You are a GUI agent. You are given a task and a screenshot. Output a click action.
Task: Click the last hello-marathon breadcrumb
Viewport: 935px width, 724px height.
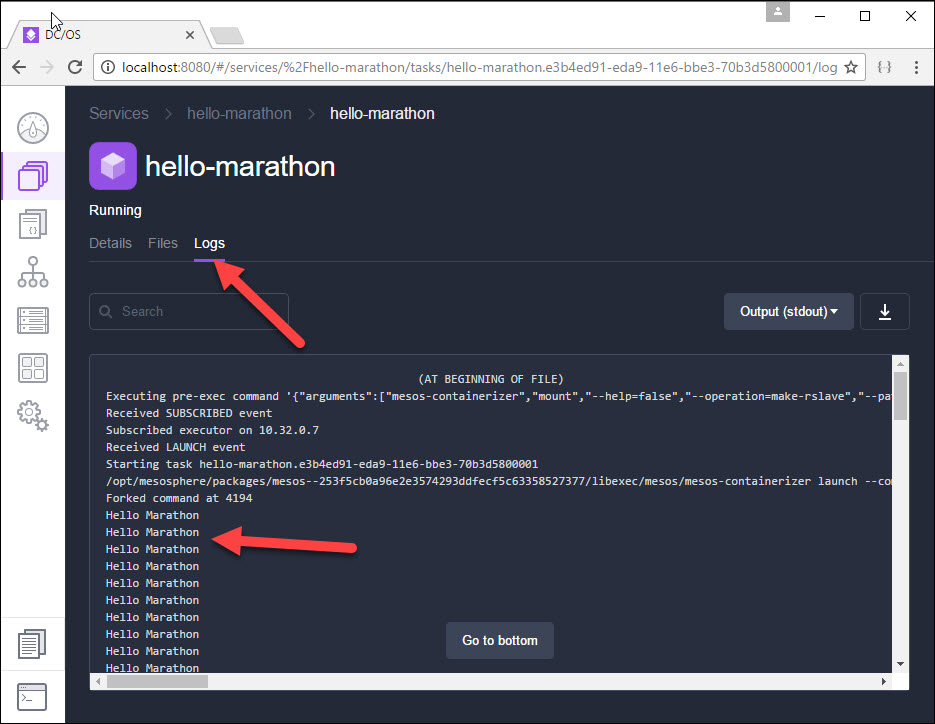(382, 113)
